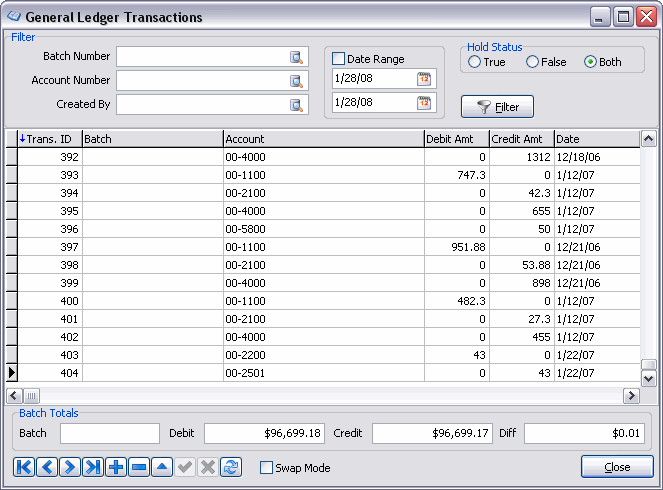Click previous record arrow icon

pyautogui.click(x=47, y=467)
